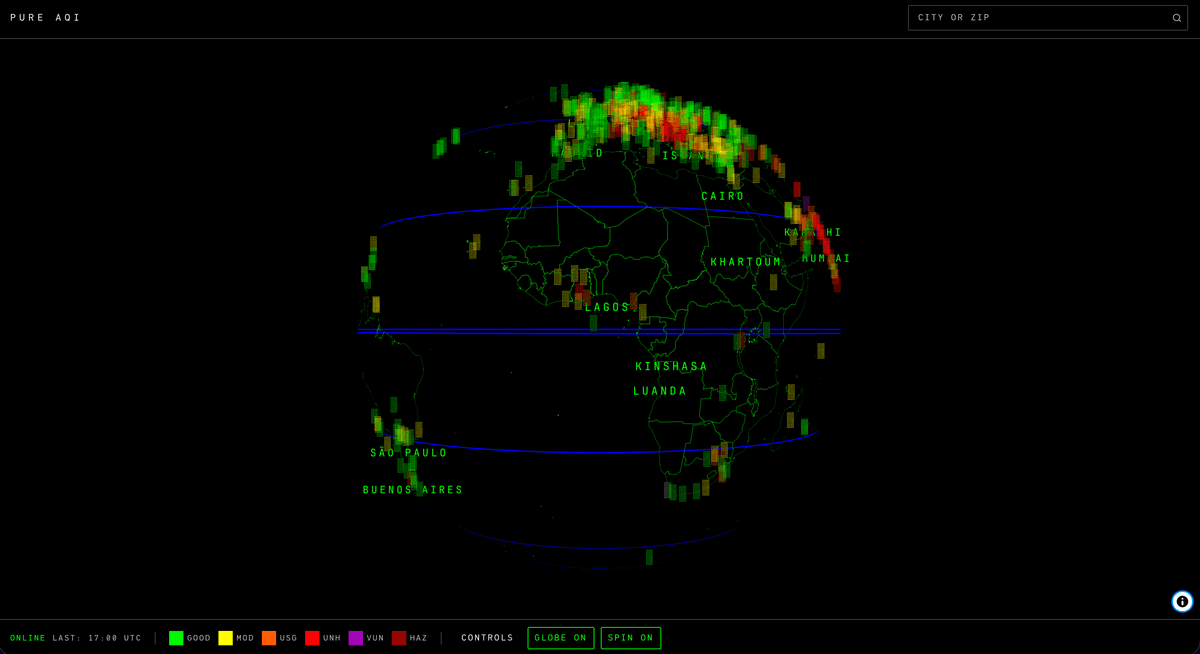
Task: Select the Sao Paulo city label
Action: [x=409, y=454]
